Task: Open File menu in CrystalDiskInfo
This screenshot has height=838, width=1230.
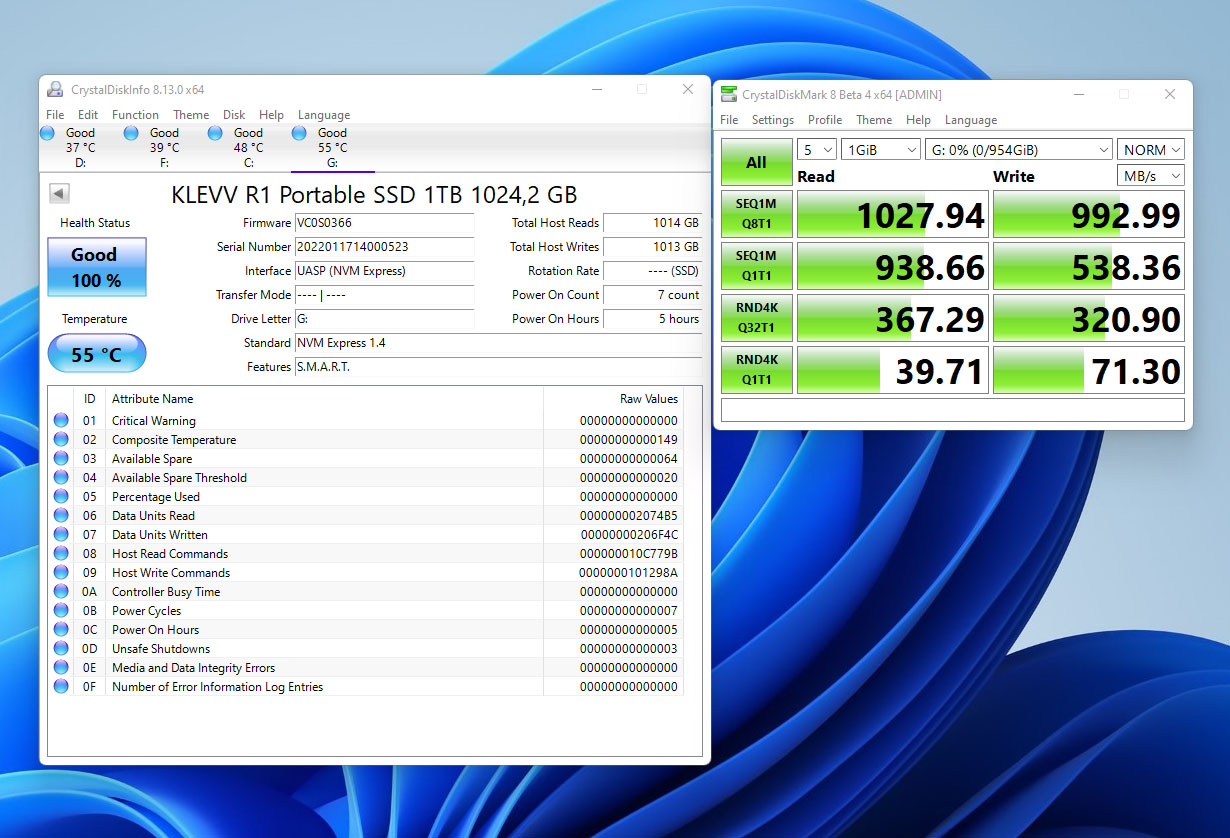Action: 55,115
